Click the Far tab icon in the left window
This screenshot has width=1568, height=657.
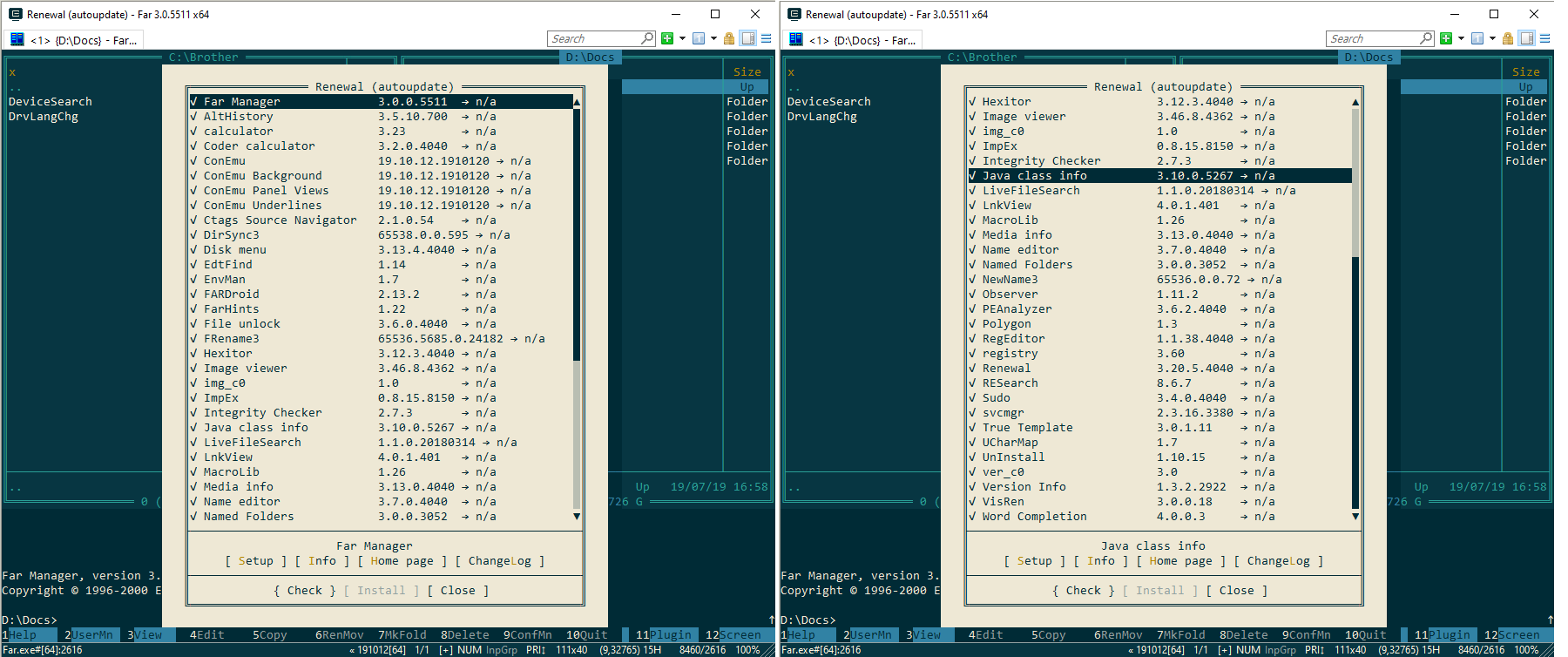click(17, 39)
